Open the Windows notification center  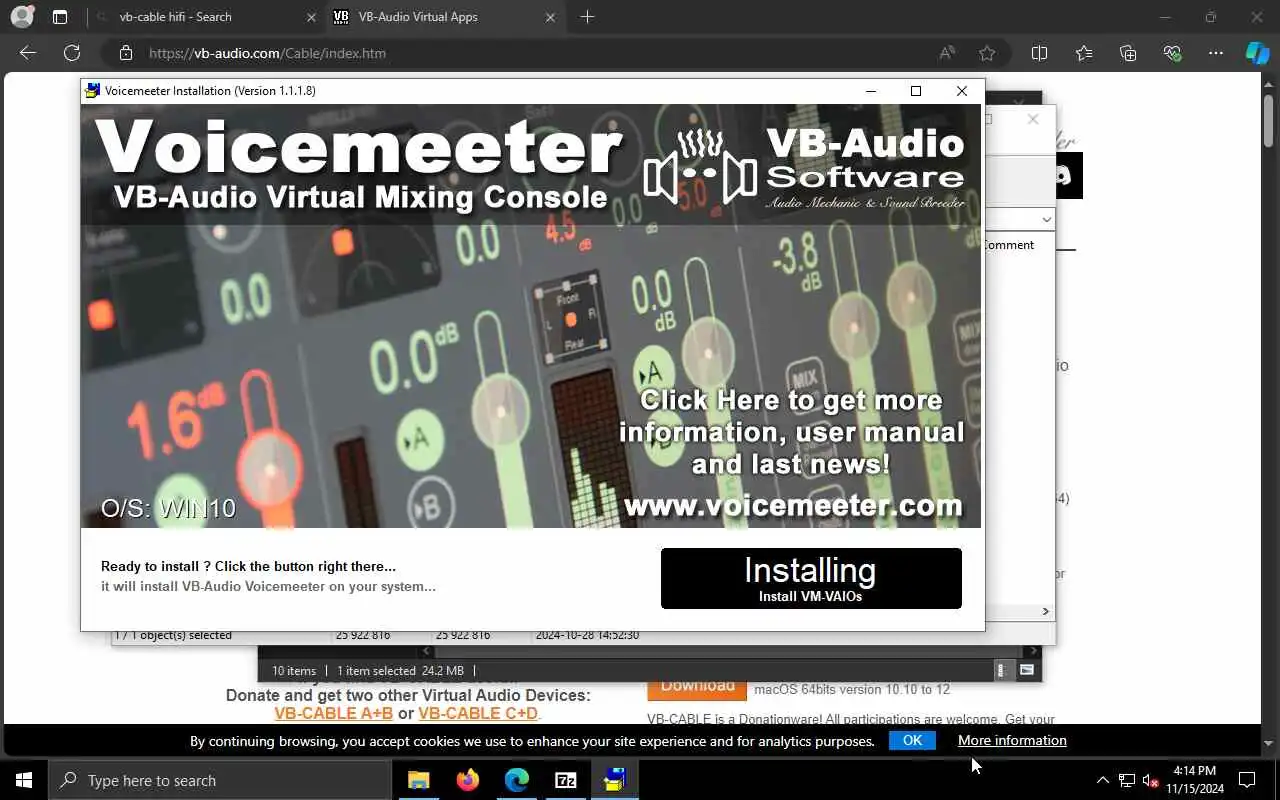[x=1248, y=780]
